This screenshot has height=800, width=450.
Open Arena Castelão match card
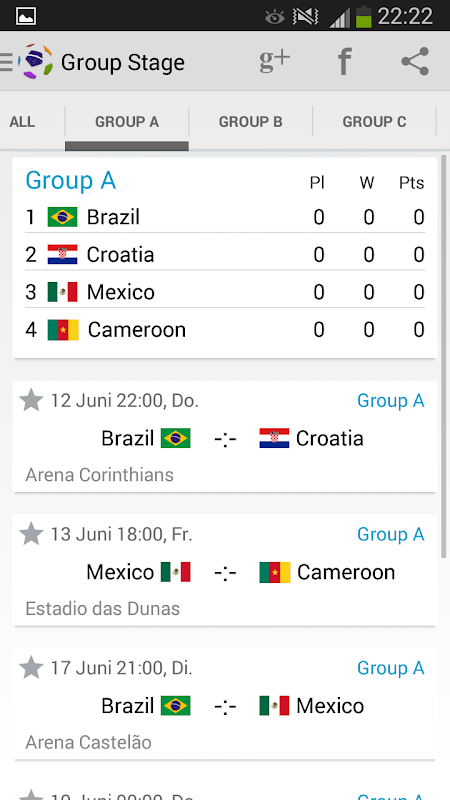pos(224,704)
